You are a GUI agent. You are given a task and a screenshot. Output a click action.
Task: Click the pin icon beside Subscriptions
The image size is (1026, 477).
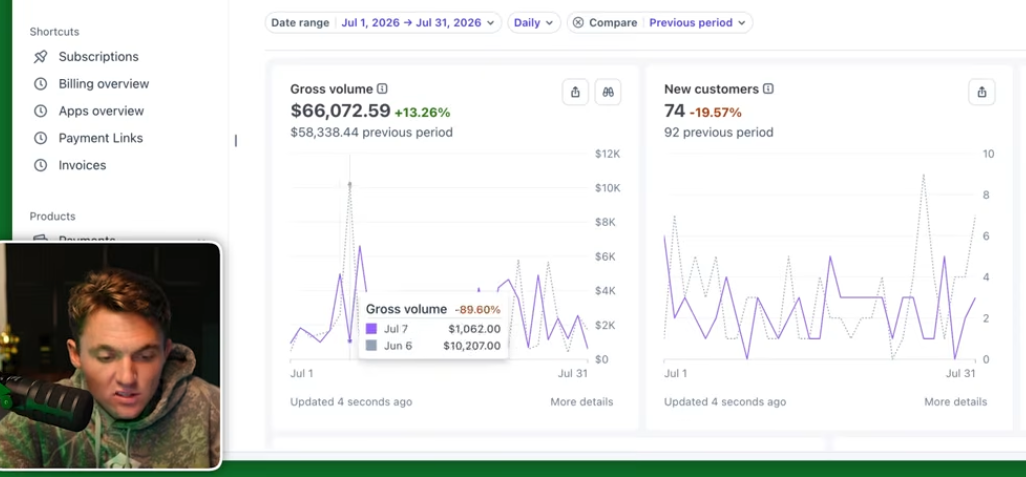[x=41, y=56]
